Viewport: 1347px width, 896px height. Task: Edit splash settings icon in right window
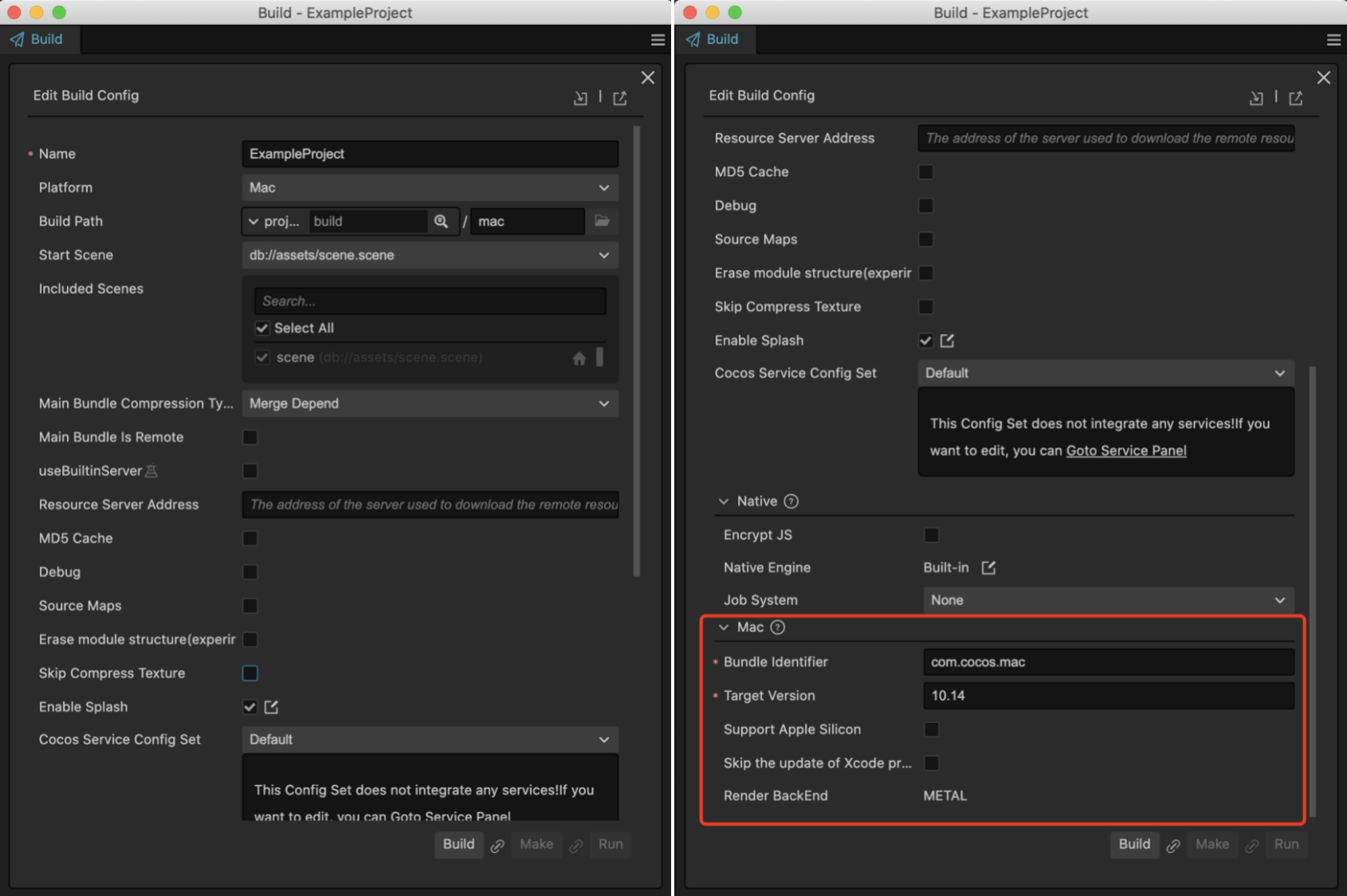point(947,340)
